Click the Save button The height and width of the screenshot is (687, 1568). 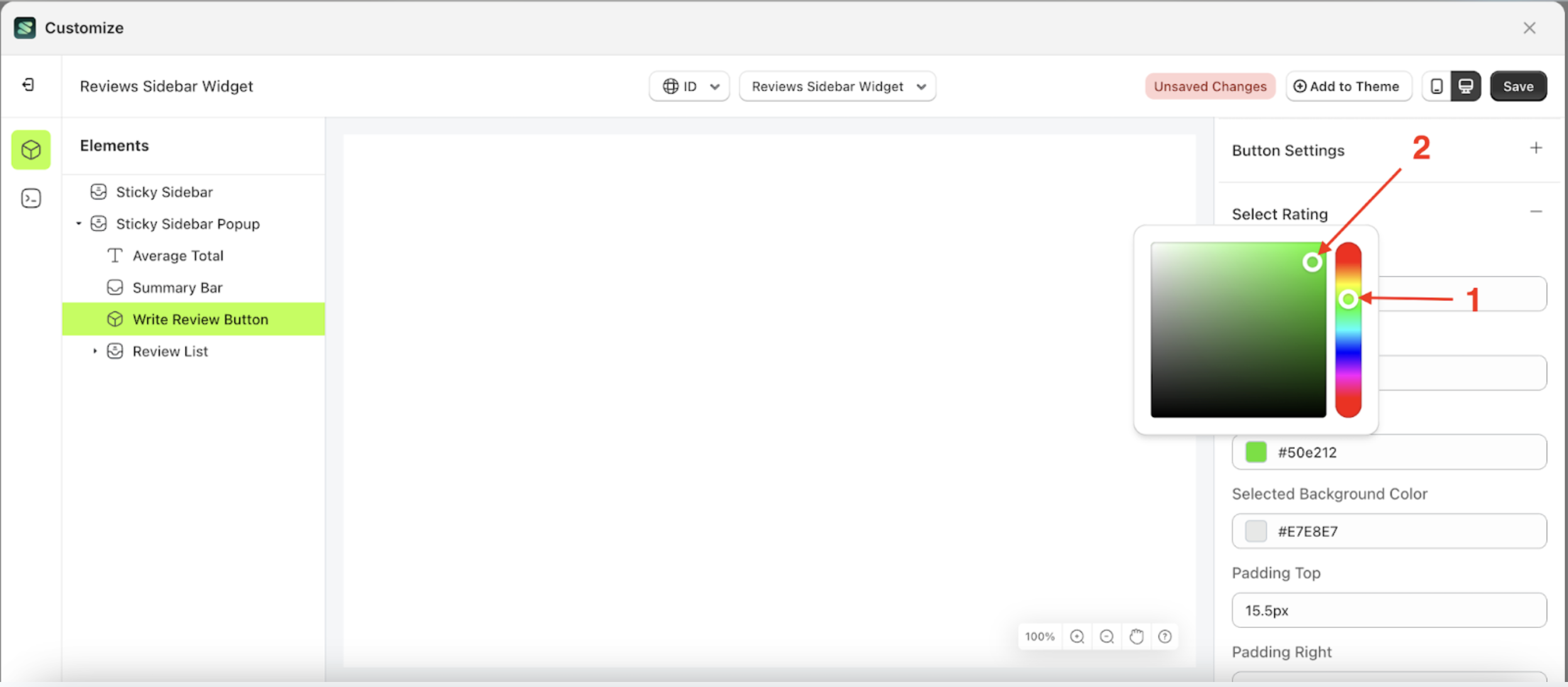click(x=1518, y=86)
